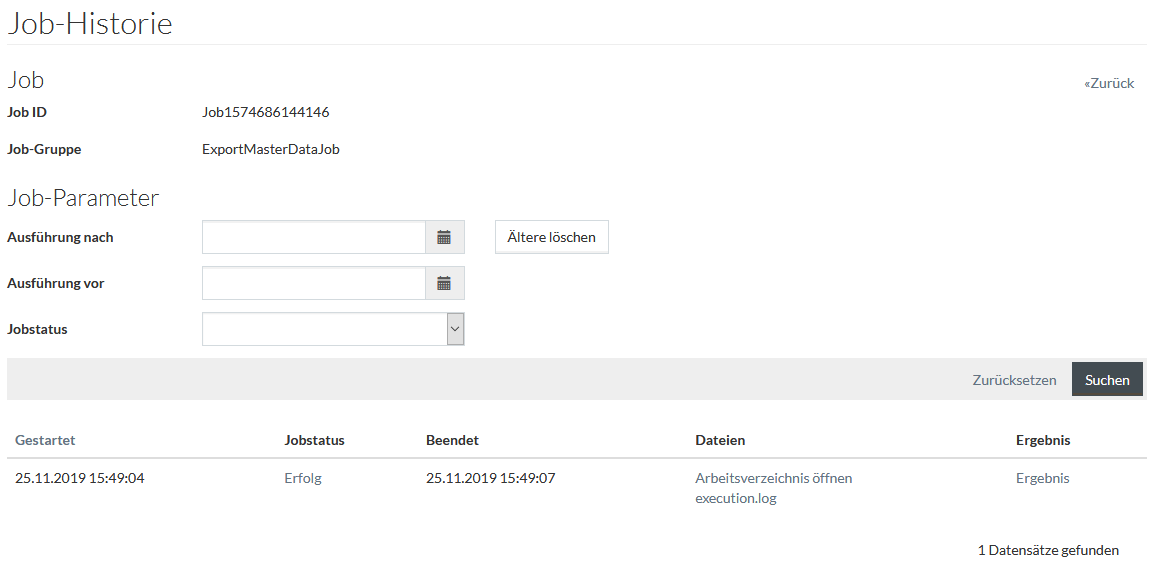The width and height of the screenshot is (1150, 561).
Task: Open the Arbeitsverzeichnis öffnen link
Action: point(774,478)
